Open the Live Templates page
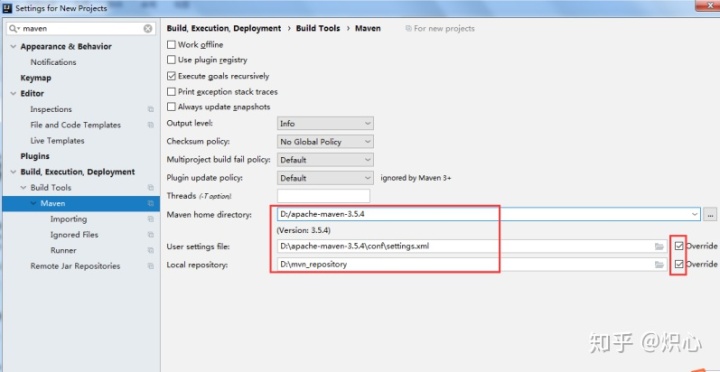 point(57,141)
